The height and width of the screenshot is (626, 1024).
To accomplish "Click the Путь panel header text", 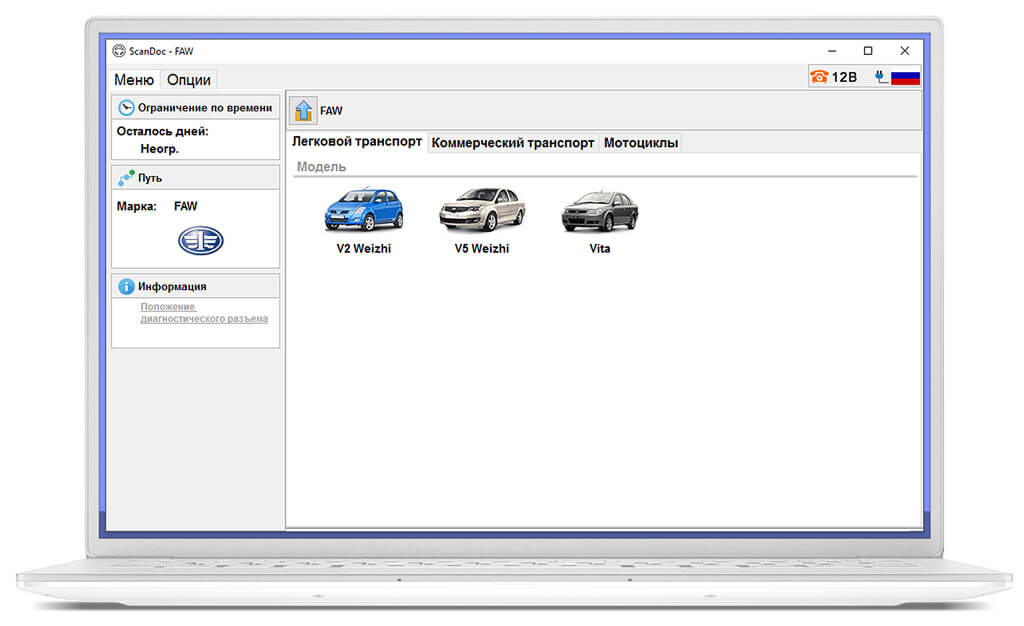I will tap(150, 178).
